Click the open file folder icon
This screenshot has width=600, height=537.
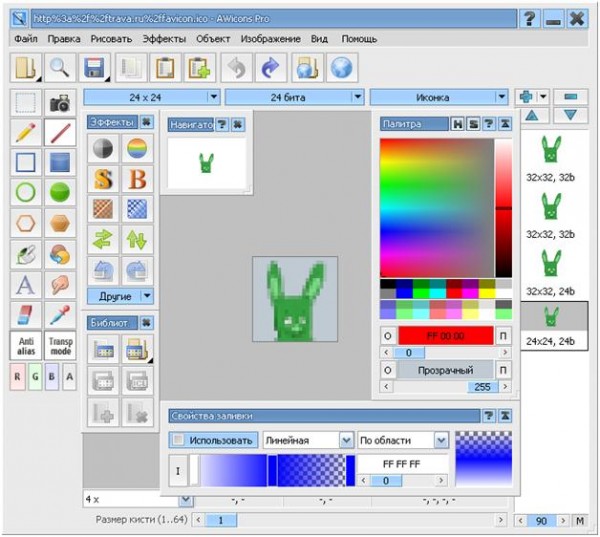point(25,68)
